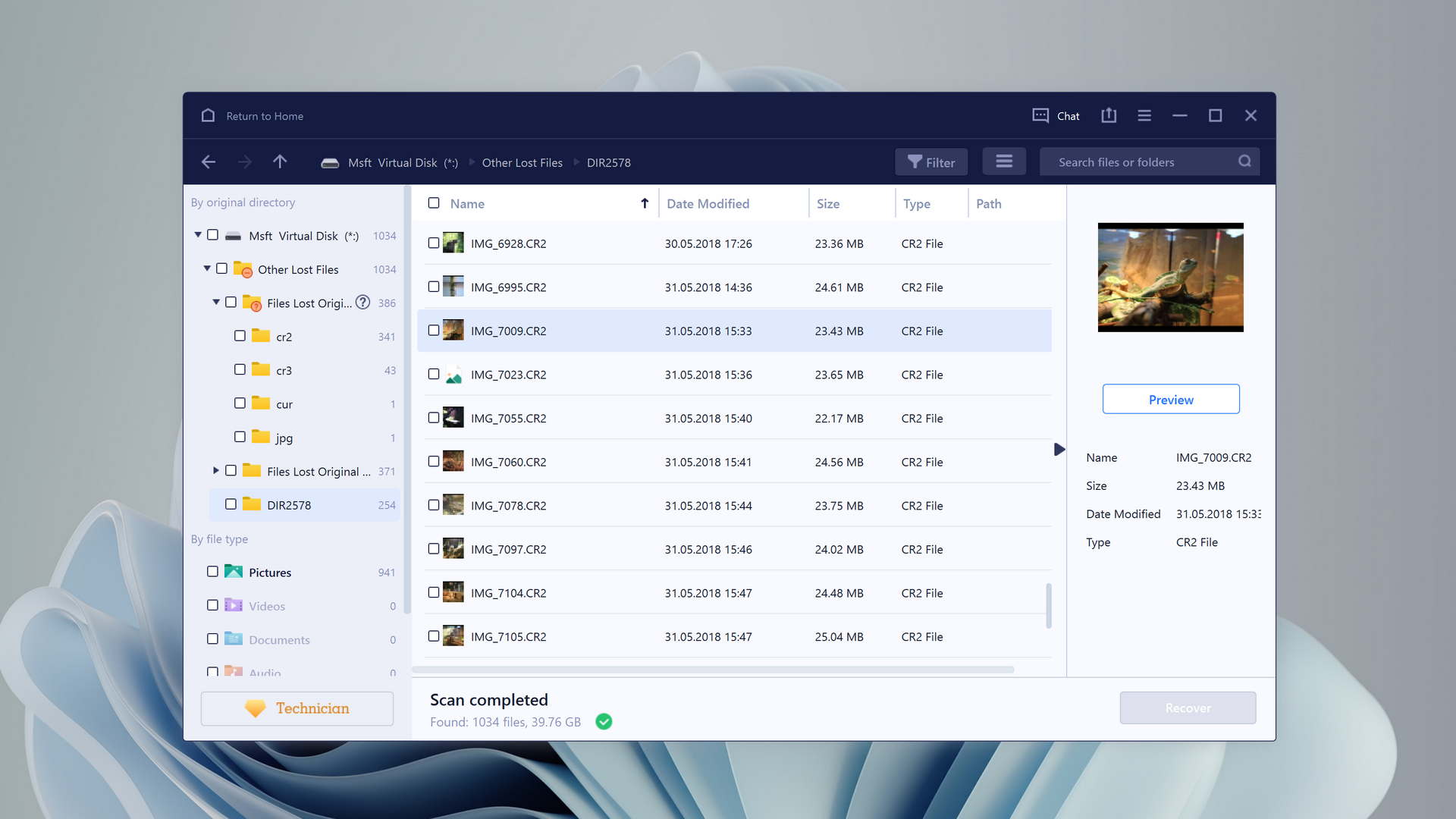The image size is (1456, 819).
Task: Click the jpg folder icon
Action: [x=261, y=437]
